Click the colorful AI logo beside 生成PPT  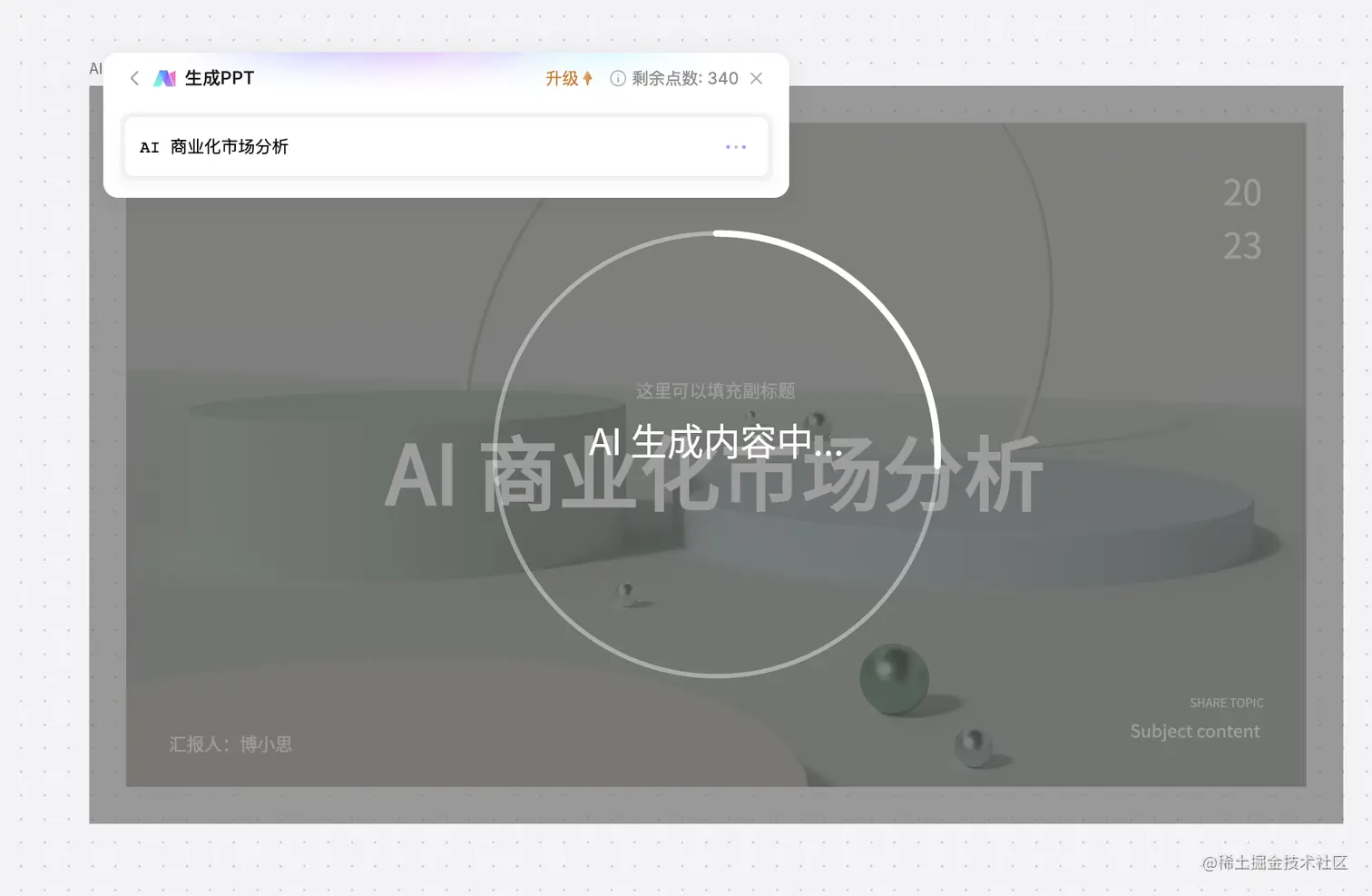pyautogui.click(x=164, y=78)
